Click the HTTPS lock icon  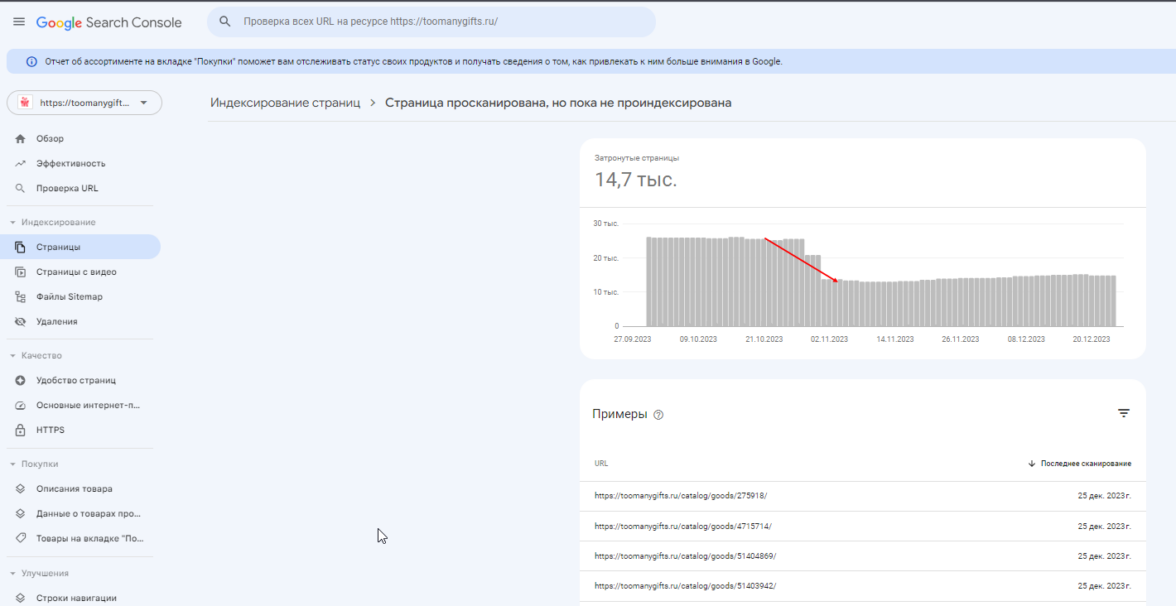click(x=20, y=430)
